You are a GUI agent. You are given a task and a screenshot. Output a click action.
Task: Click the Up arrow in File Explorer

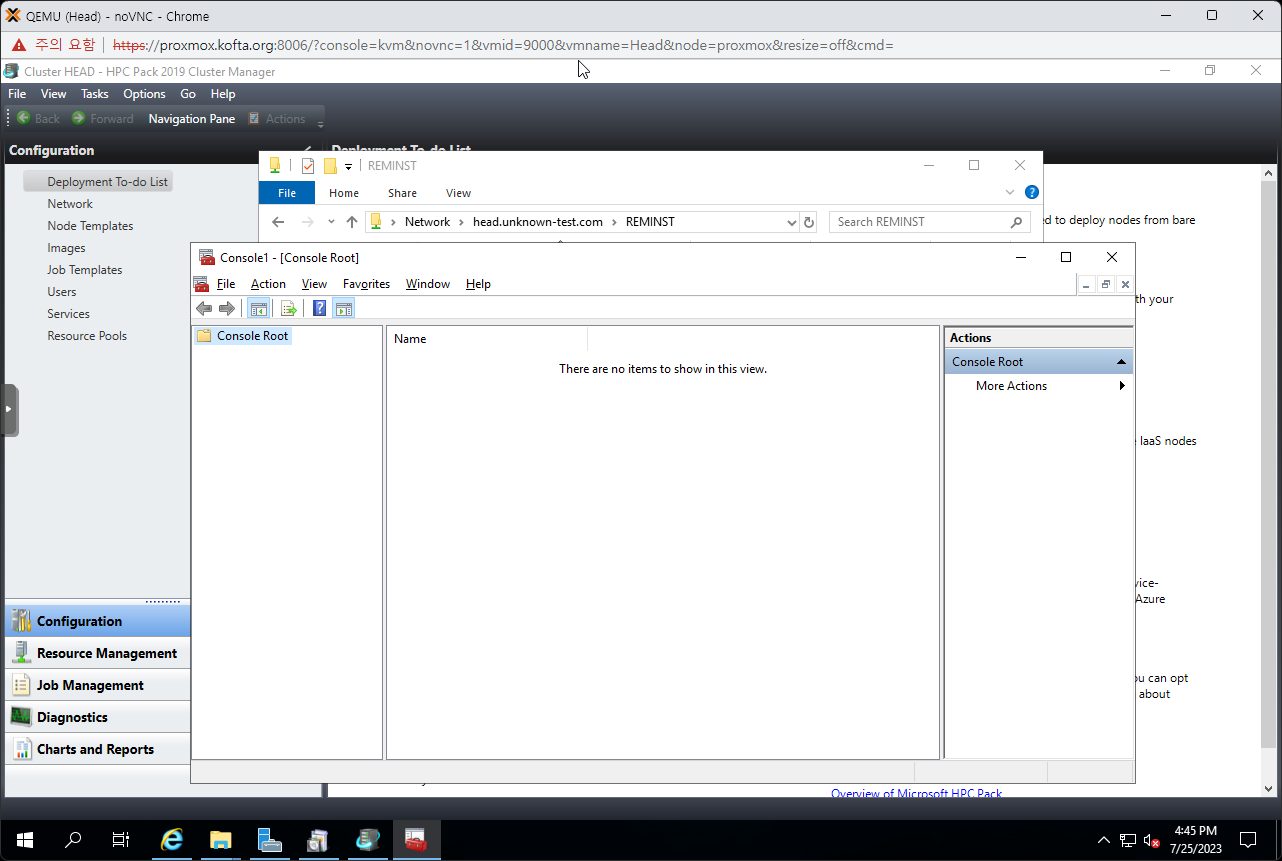[x=351, y=222]
